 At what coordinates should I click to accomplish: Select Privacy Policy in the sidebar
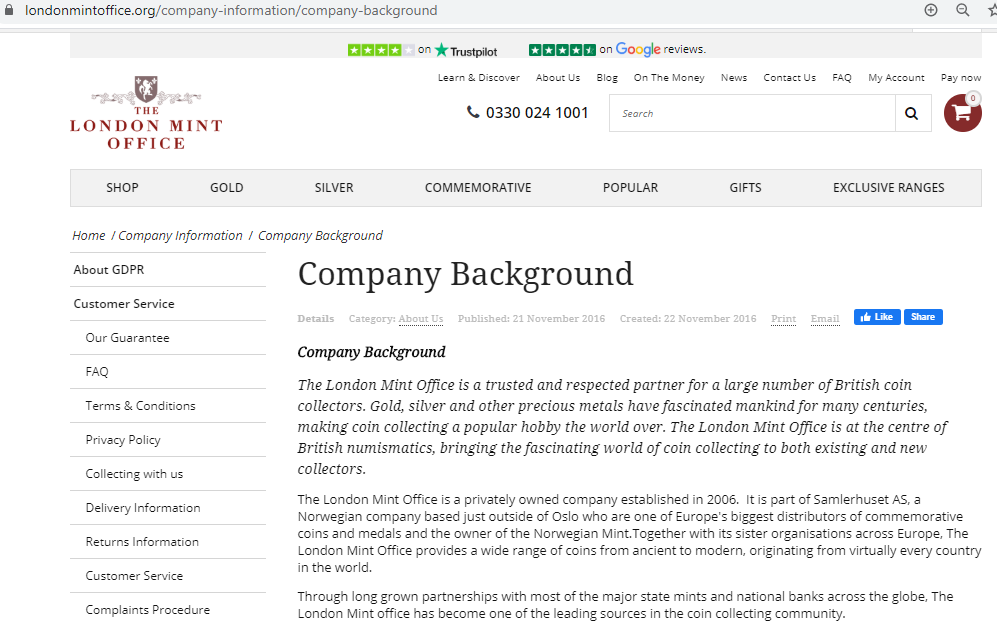pyautogui.click(x=123, y=440)
